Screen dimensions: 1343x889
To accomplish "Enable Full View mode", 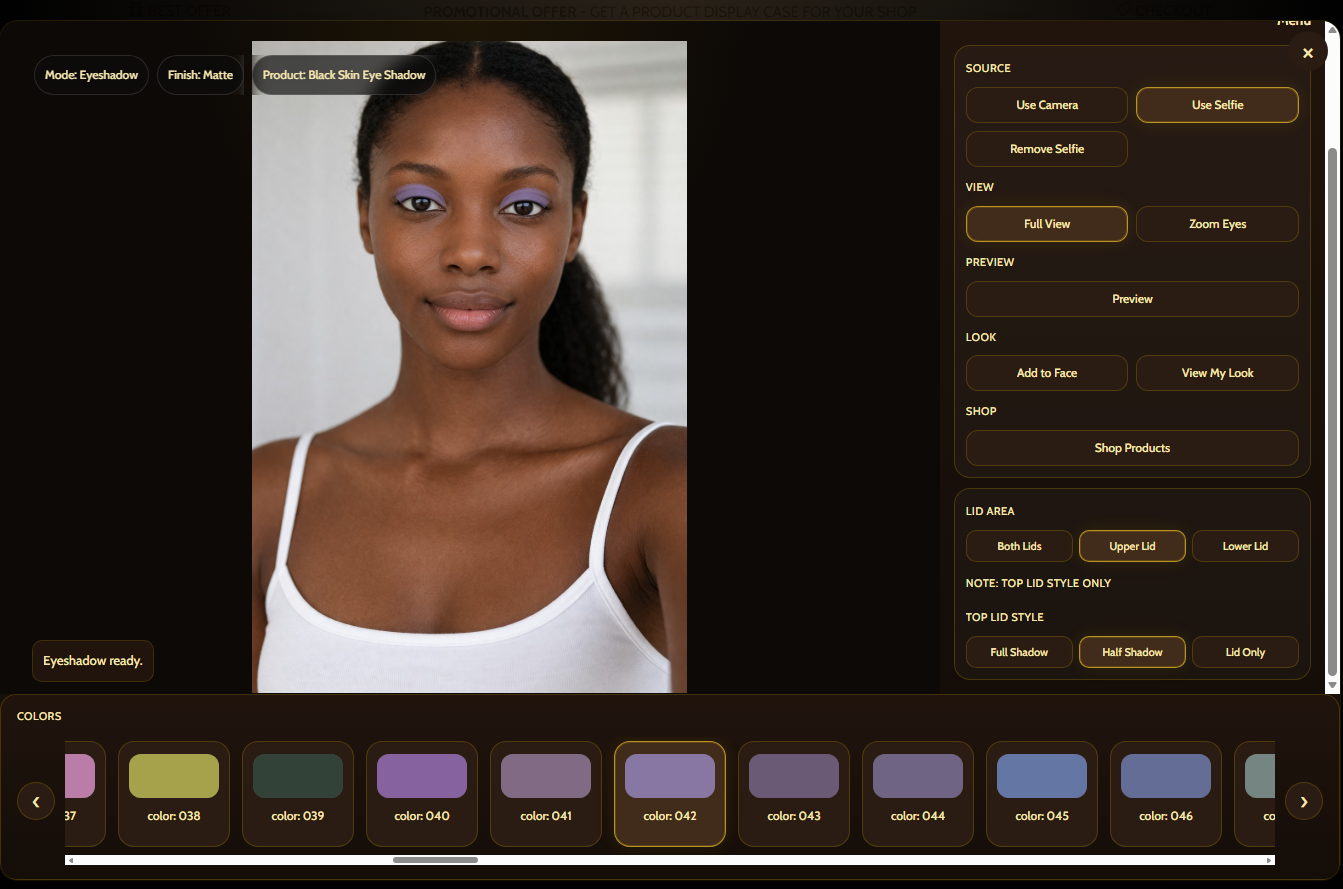I will click(x=1046, y=224).
